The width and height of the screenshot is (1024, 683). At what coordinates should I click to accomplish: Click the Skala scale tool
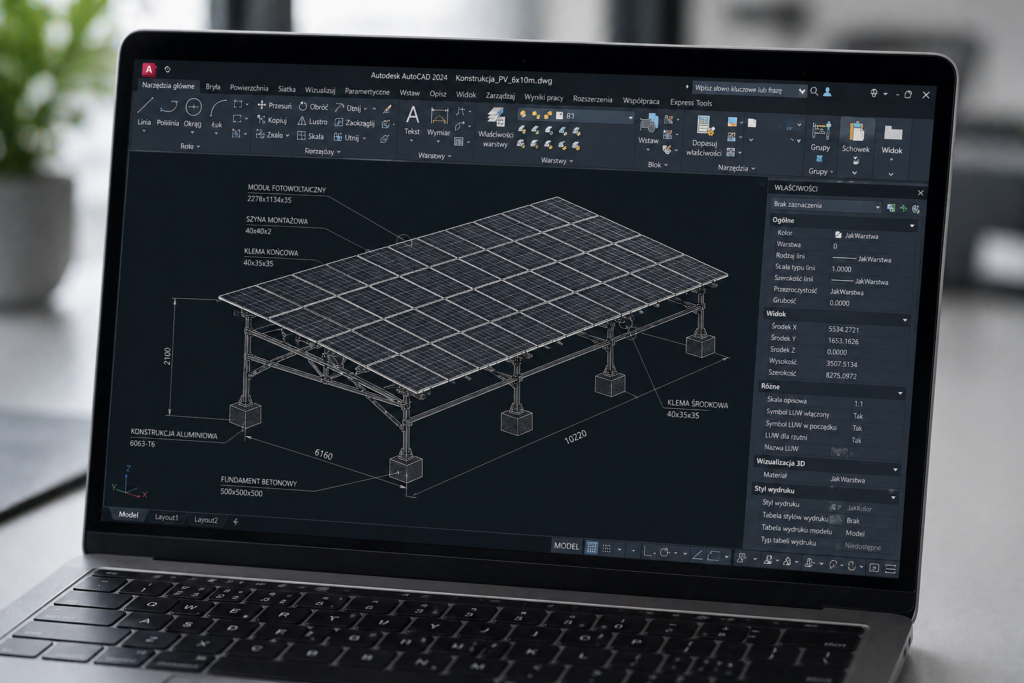click(x=310, y=136)
